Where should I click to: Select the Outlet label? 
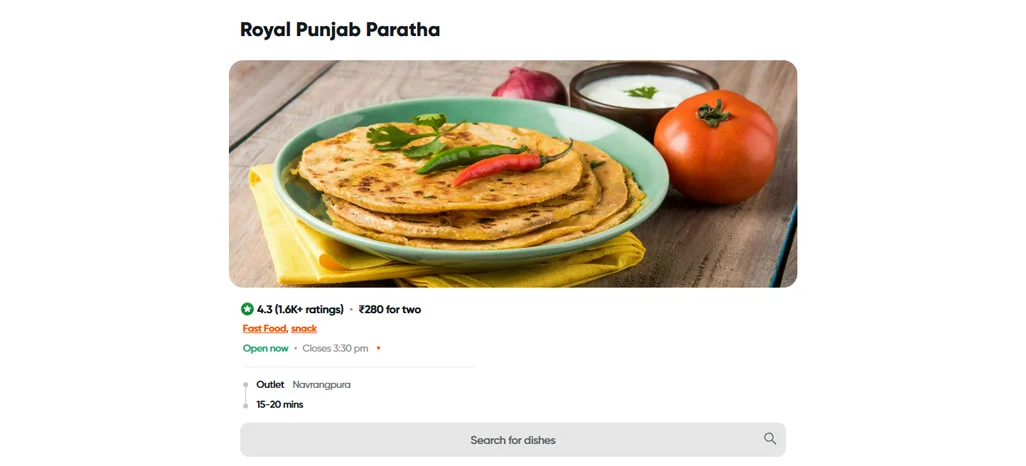pyautogui.click(x=270, y=385)
